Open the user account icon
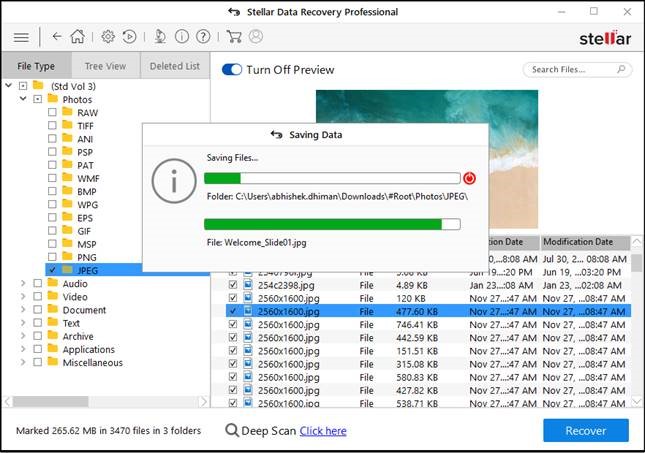The image size is (645, 453). 256,37
